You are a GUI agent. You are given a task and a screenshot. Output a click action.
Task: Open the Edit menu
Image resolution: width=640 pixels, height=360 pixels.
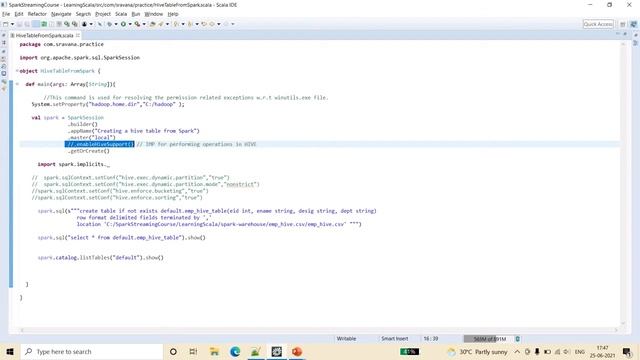[19, 14]
